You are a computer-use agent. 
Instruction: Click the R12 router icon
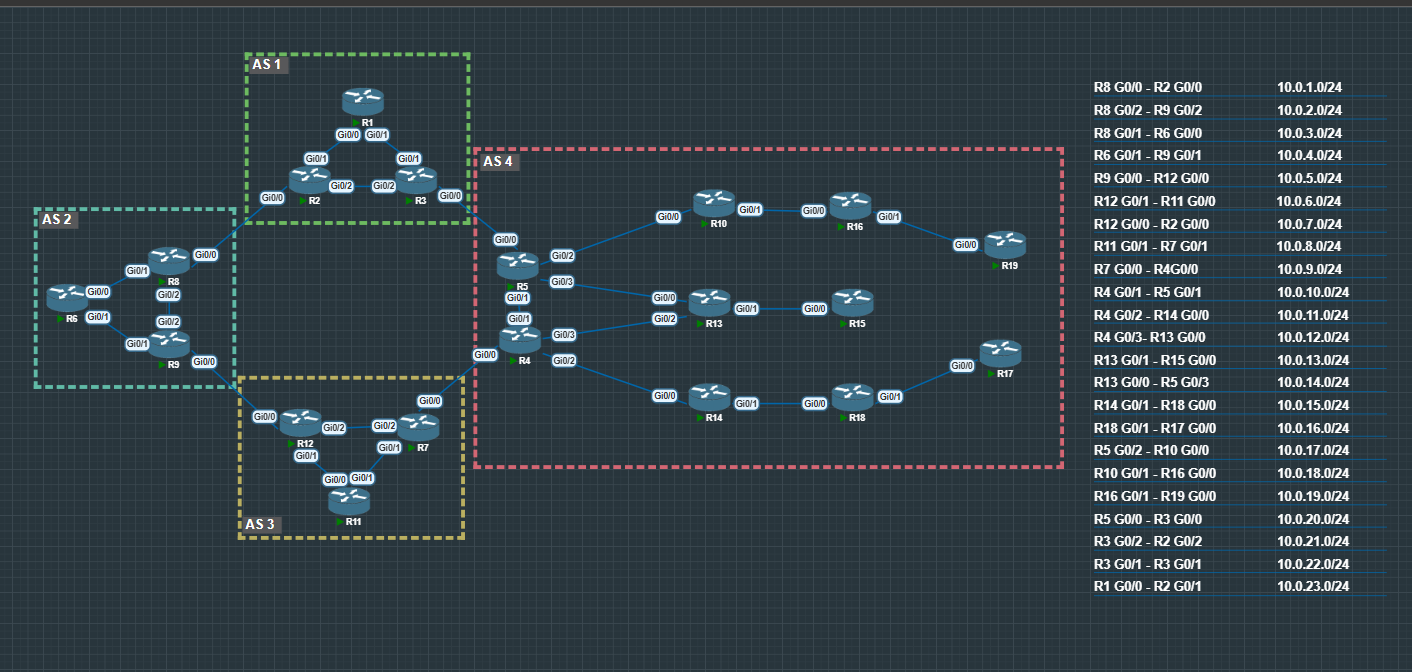tap(300, 422)
